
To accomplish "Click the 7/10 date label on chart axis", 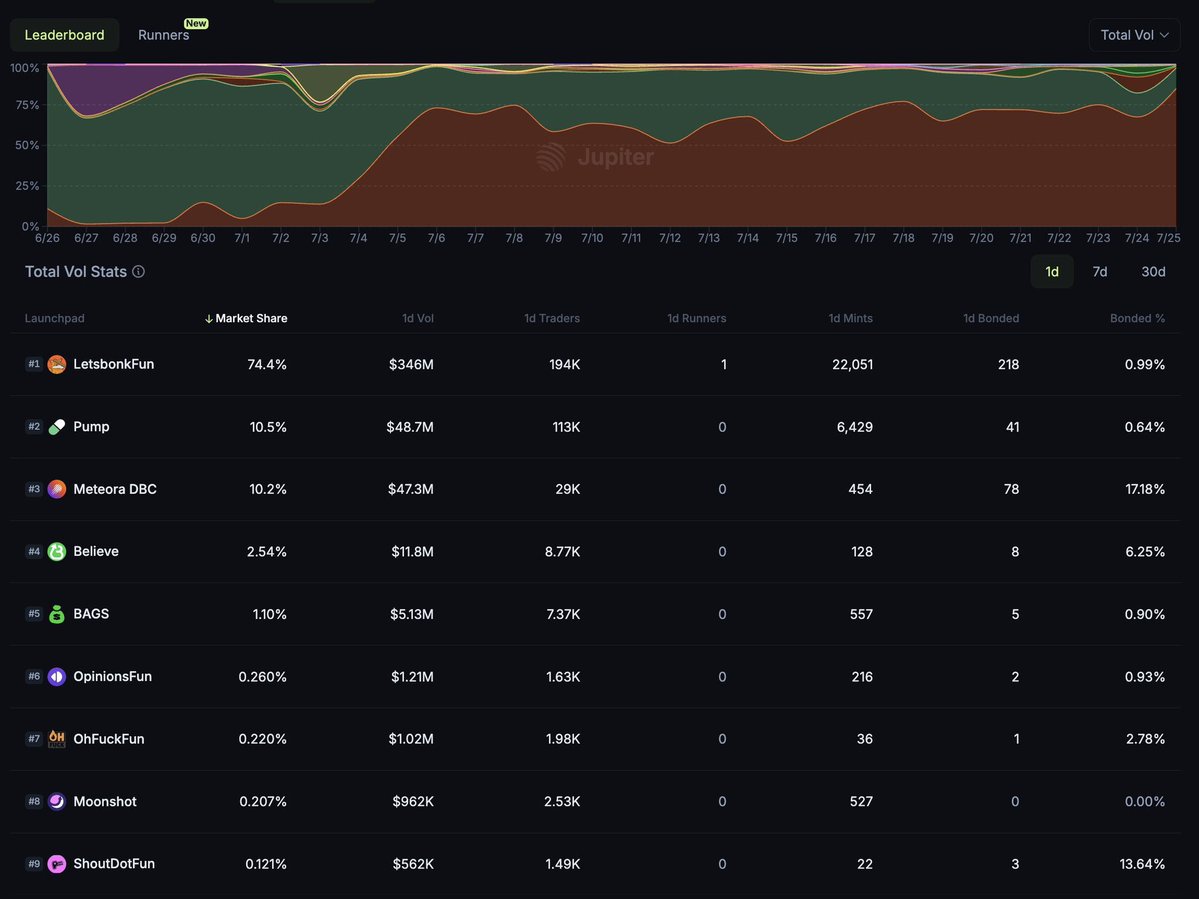I will 592,239.
